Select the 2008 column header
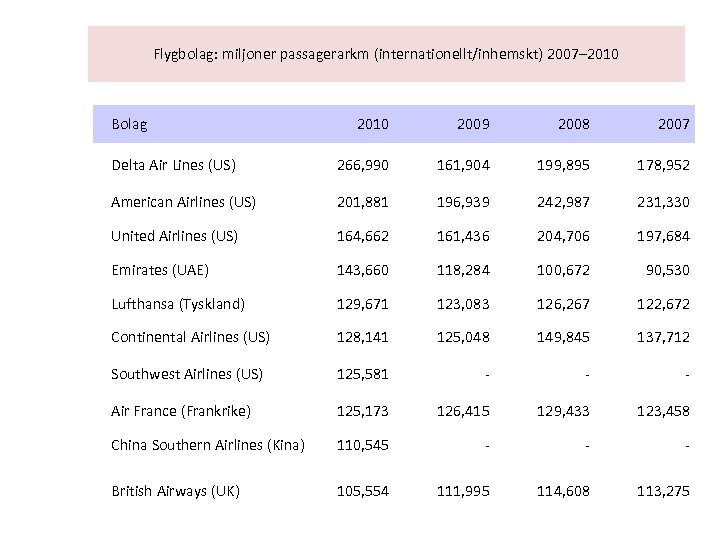720x540 pixels. 573,125
